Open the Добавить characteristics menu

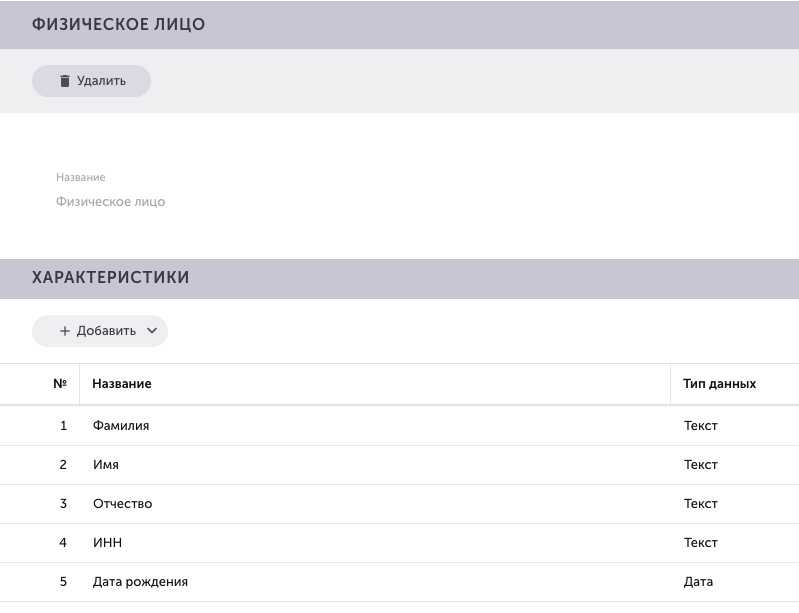pyautogui.click(x=100, y=331)
